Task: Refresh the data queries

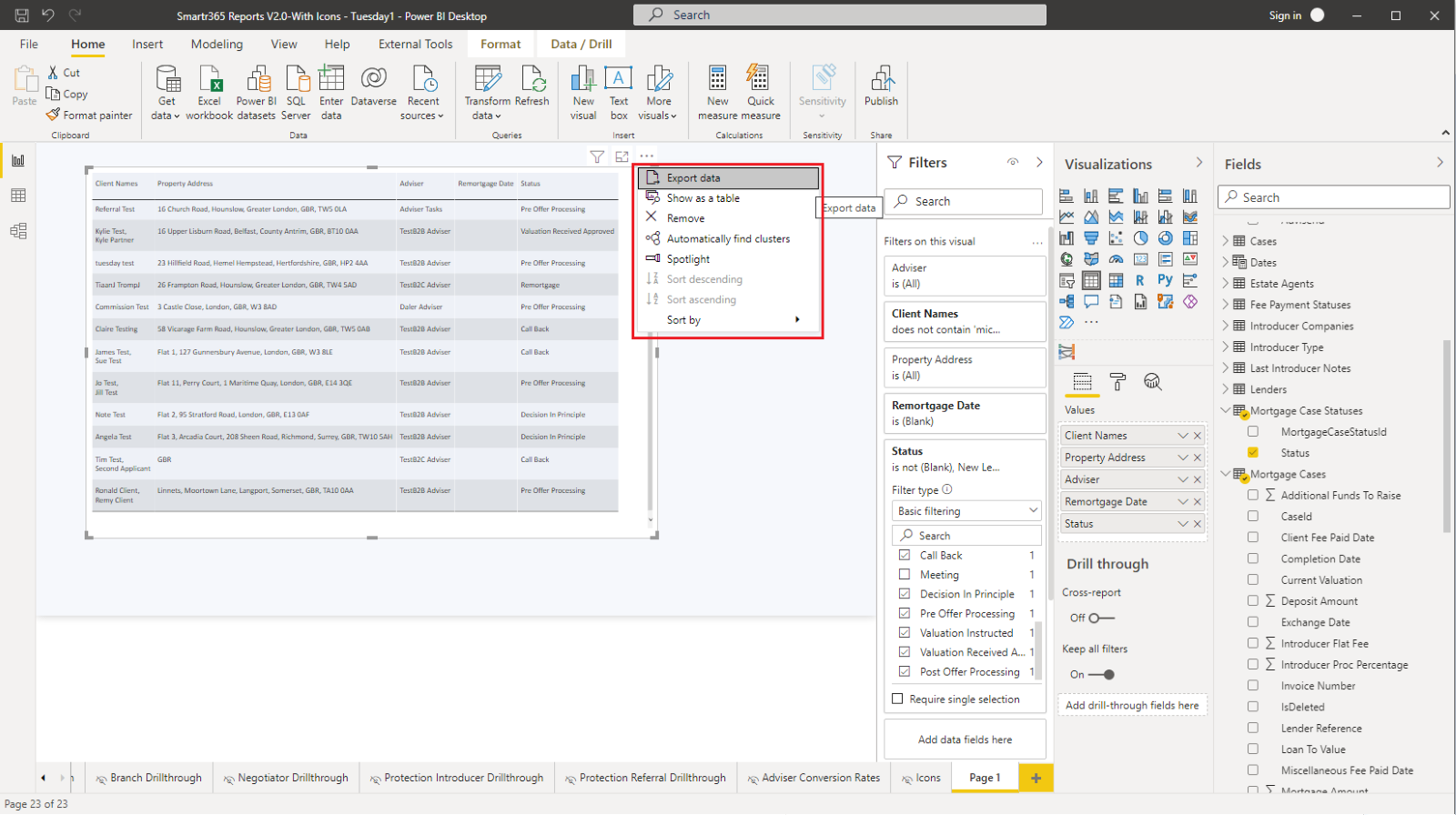Action: [532, 87]
